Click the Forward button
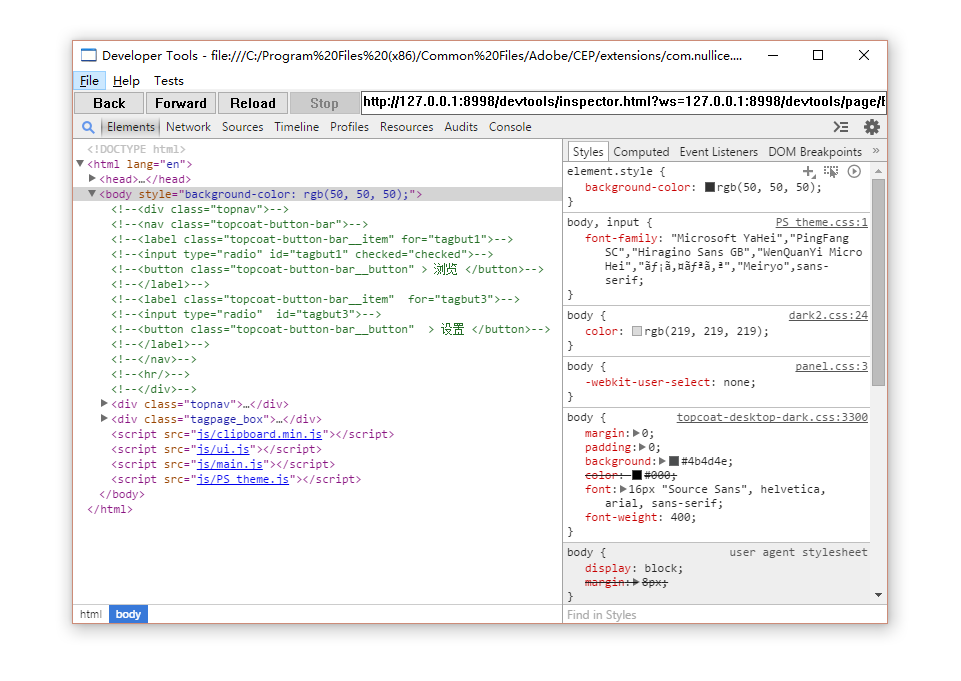 click(181, 103)
